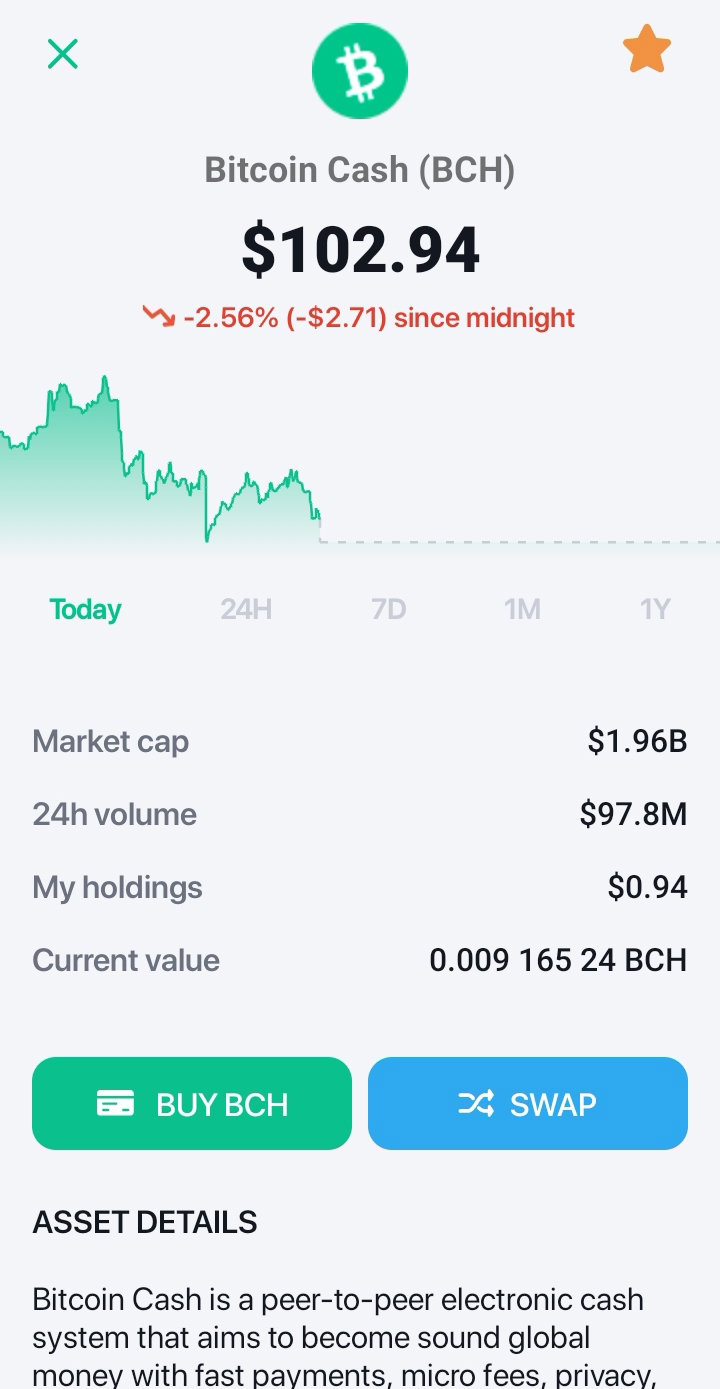
Task: Select the 24h volume value $97.8M
Action: pos(634,814)
